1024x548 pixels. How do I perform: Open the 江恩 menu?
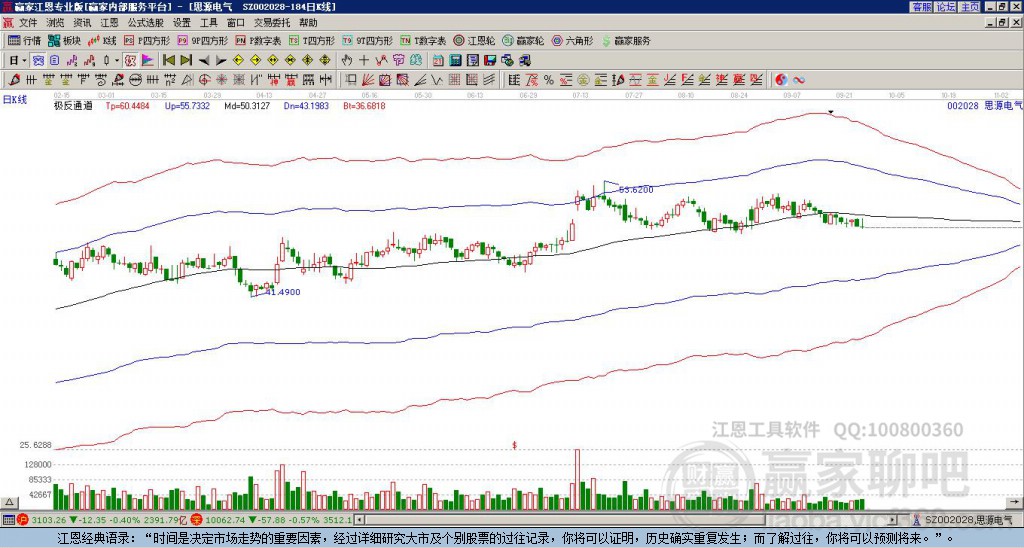pyautogui.click(x=109, y=23)
